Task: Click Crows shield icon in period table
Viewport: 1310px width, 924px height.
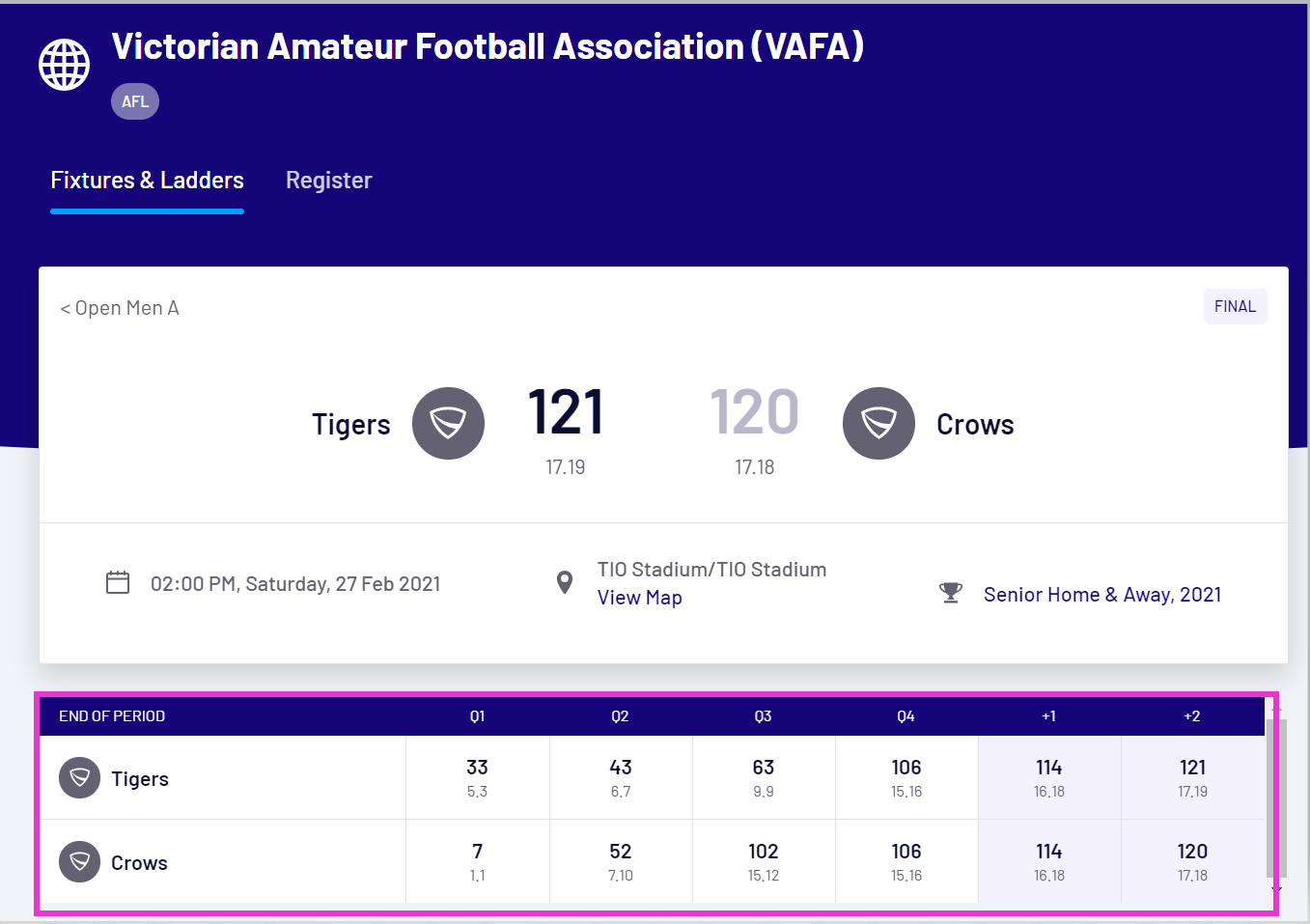Action: 79,861
